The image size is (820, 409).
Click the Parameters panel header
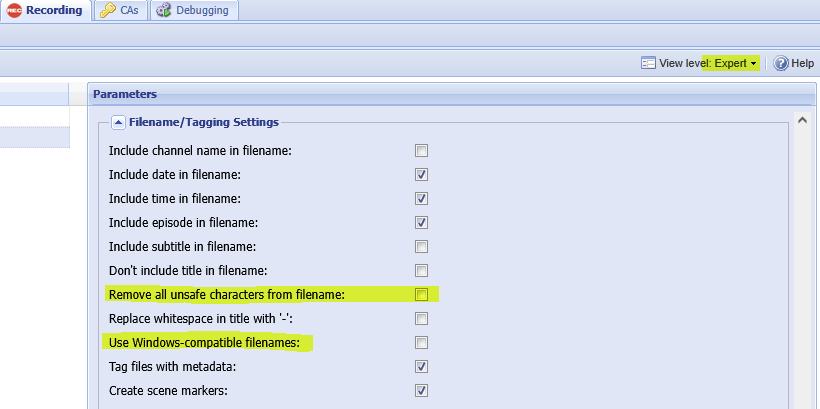coord(451,94)
